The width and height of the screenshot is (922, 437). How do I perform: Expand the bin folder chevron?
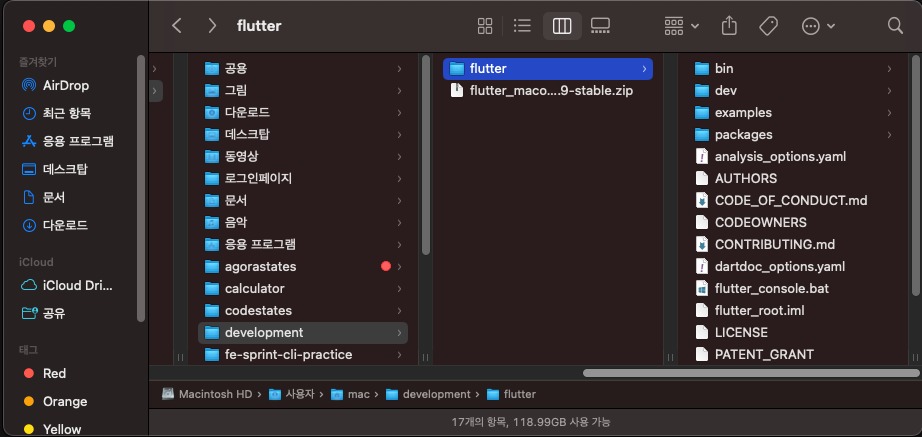(x=890, y=69)
